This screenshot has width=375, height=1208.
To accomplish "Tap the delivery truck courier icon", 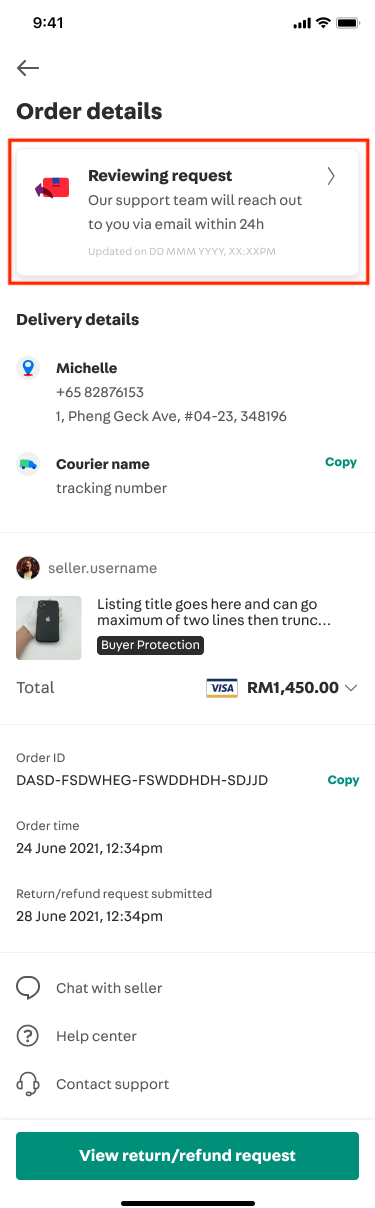I will [28, 464].
